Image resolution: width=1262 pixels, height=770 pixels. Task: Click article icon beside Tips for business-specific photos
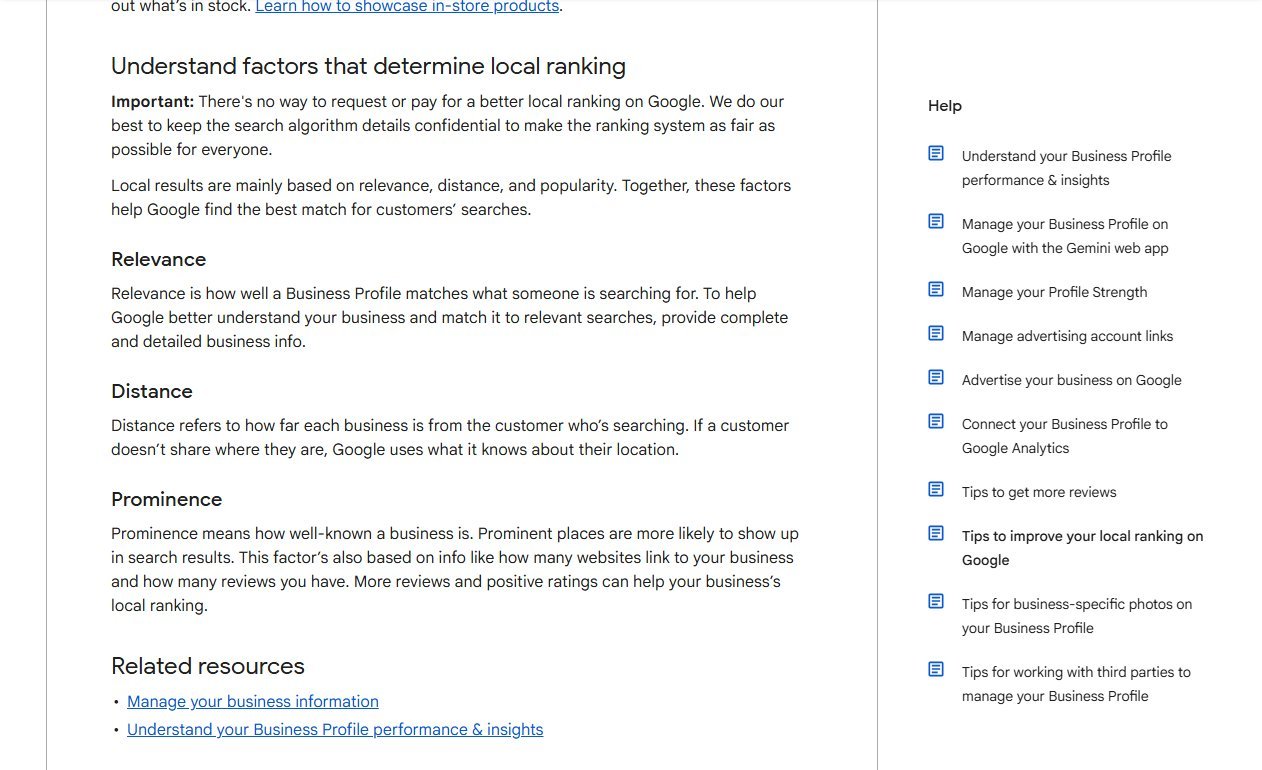click(936, 601)
